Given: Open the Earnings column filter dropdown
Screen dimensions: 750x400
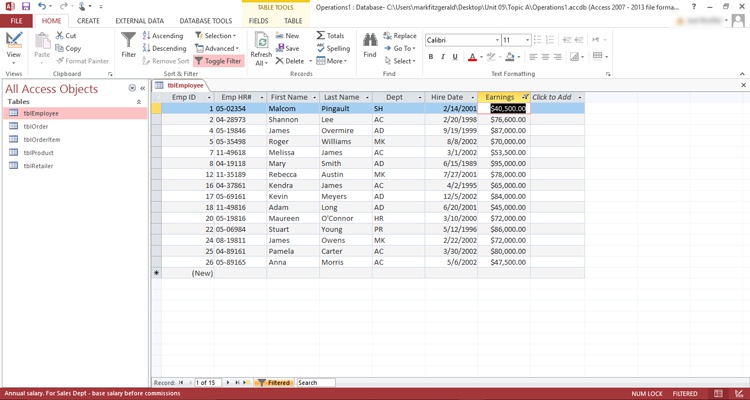Looking at the screenshot, I should pos(525,97).
